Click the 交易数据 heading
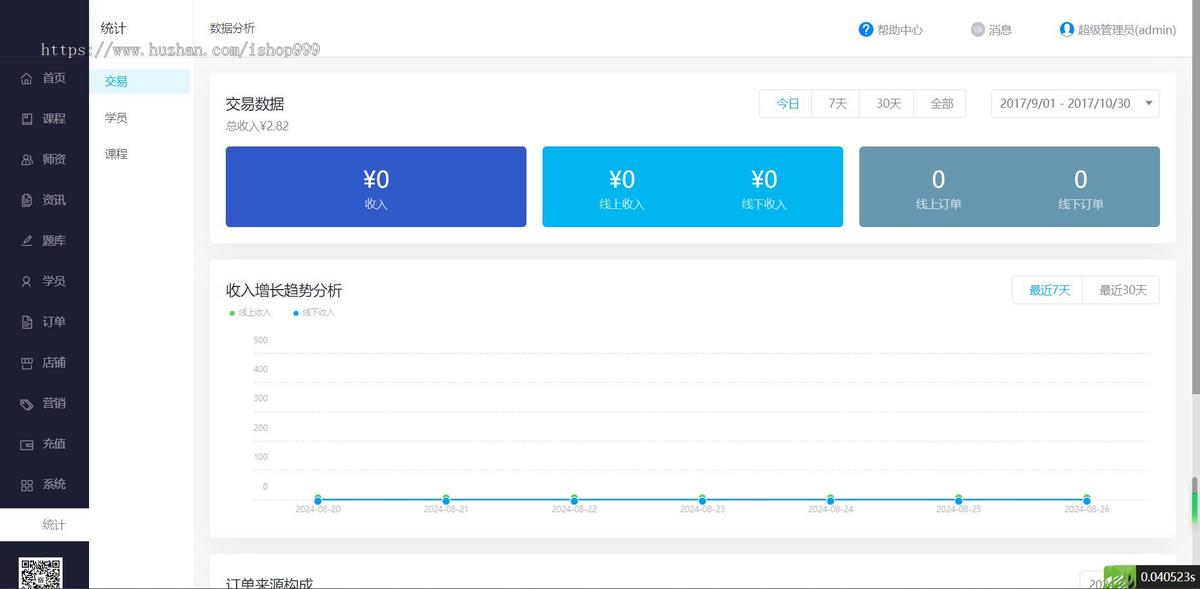 [x=255, y=103]
